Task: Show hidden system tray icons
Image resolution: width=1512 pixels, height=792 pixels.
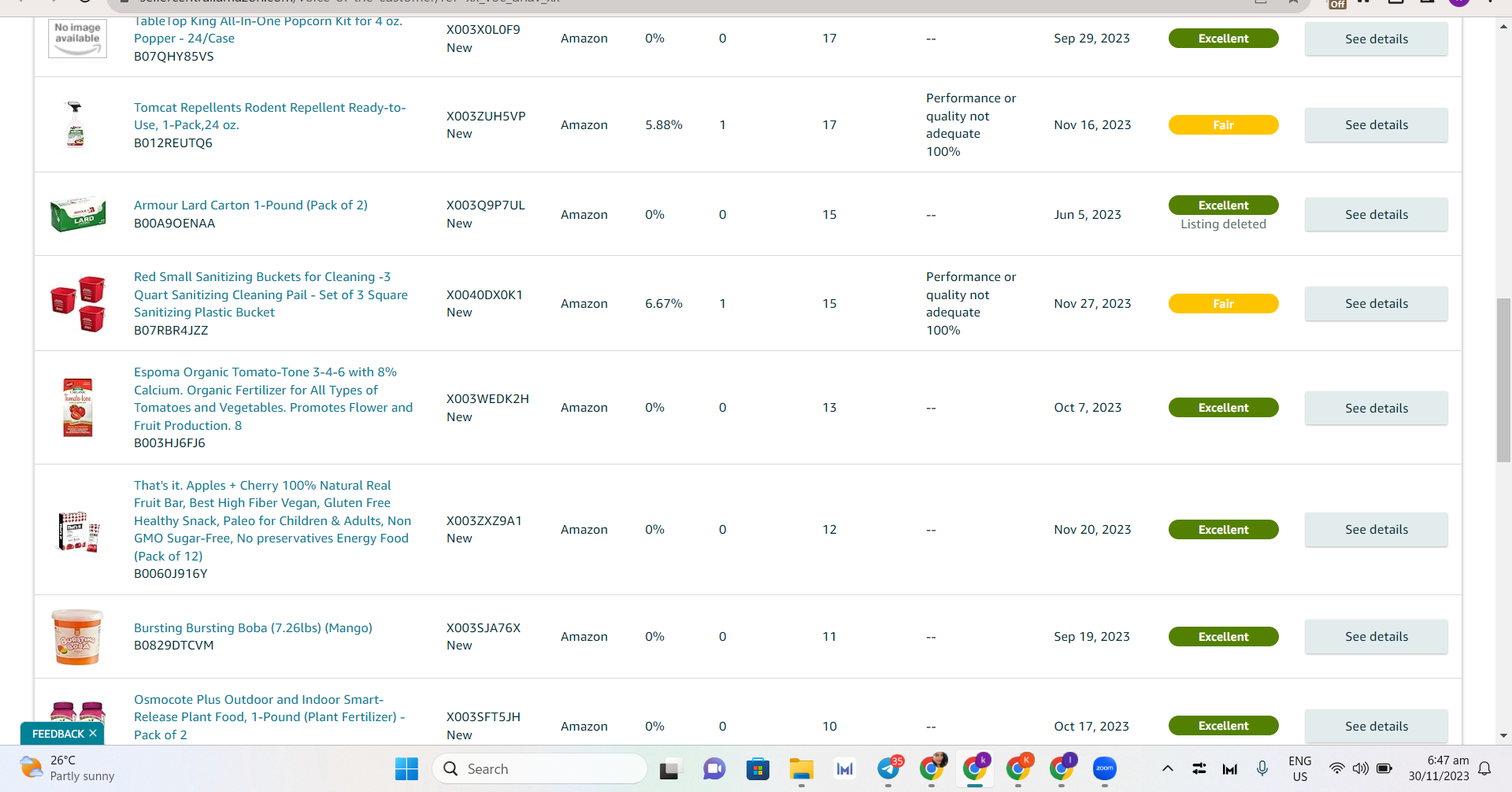Action: pyautogui.click(x=1168, y=768)
